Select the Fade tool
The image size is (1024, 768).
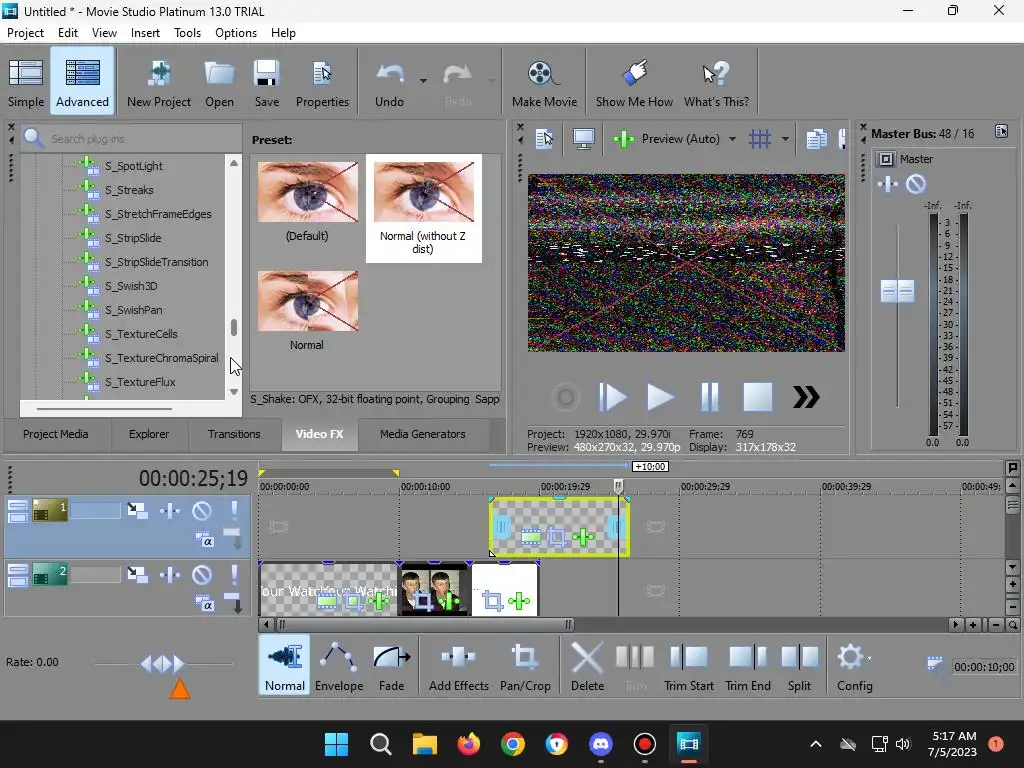click(x=391, y=666)
